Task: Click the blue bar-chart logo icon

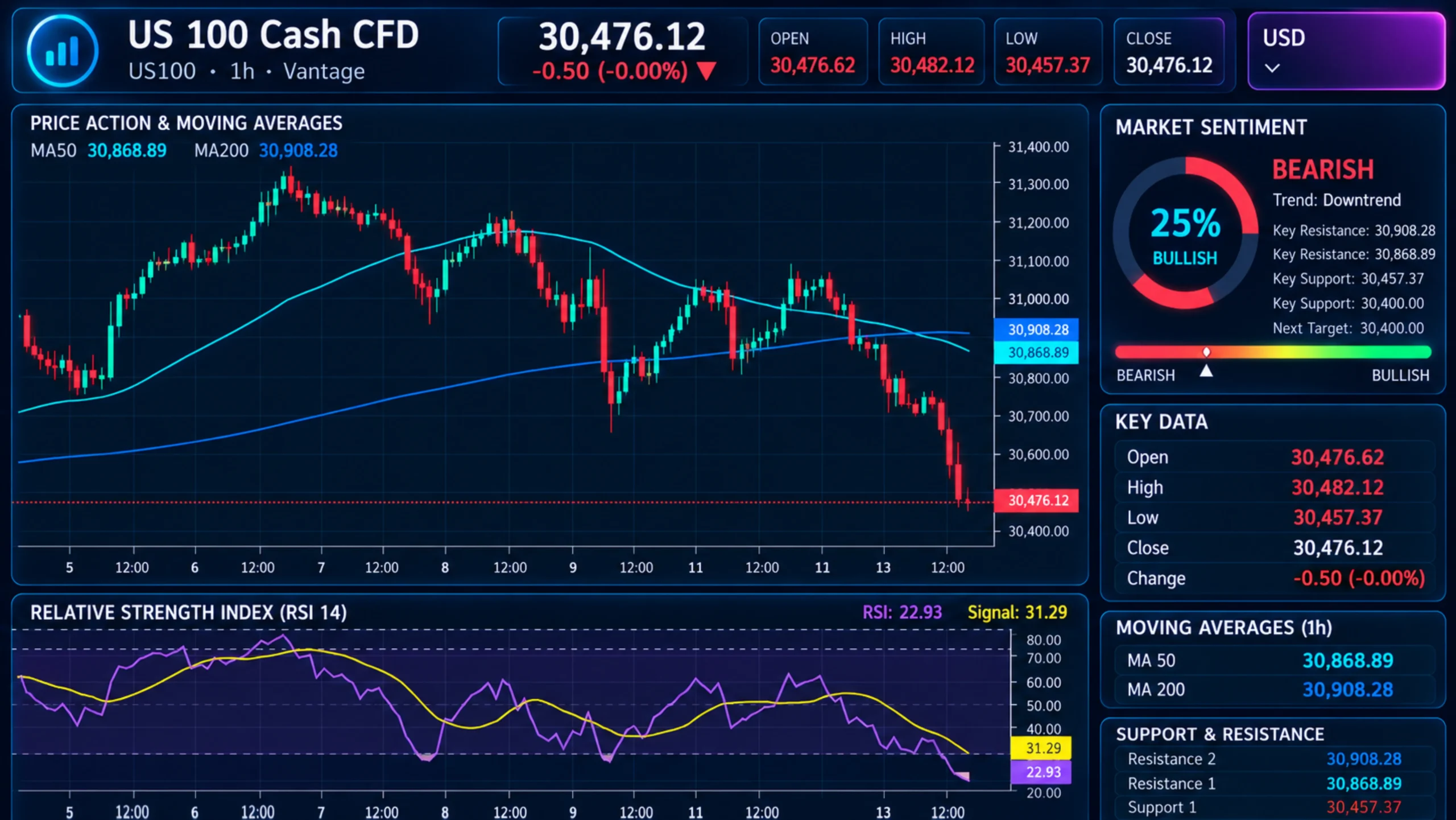Action: click(62, 51)
